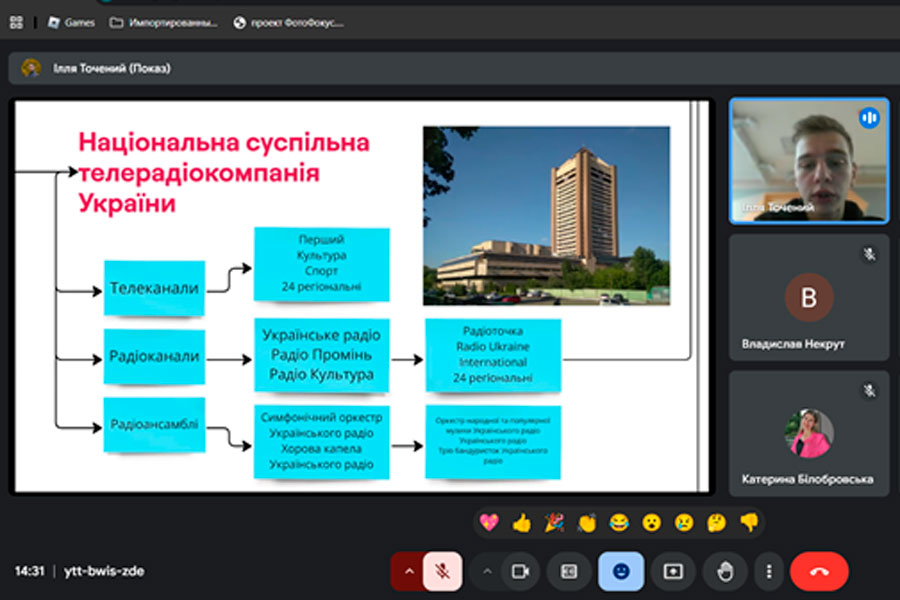Leave the call with red hang-up button
Viewport: 900px width, 600px height.
click(x=819, y=571)
